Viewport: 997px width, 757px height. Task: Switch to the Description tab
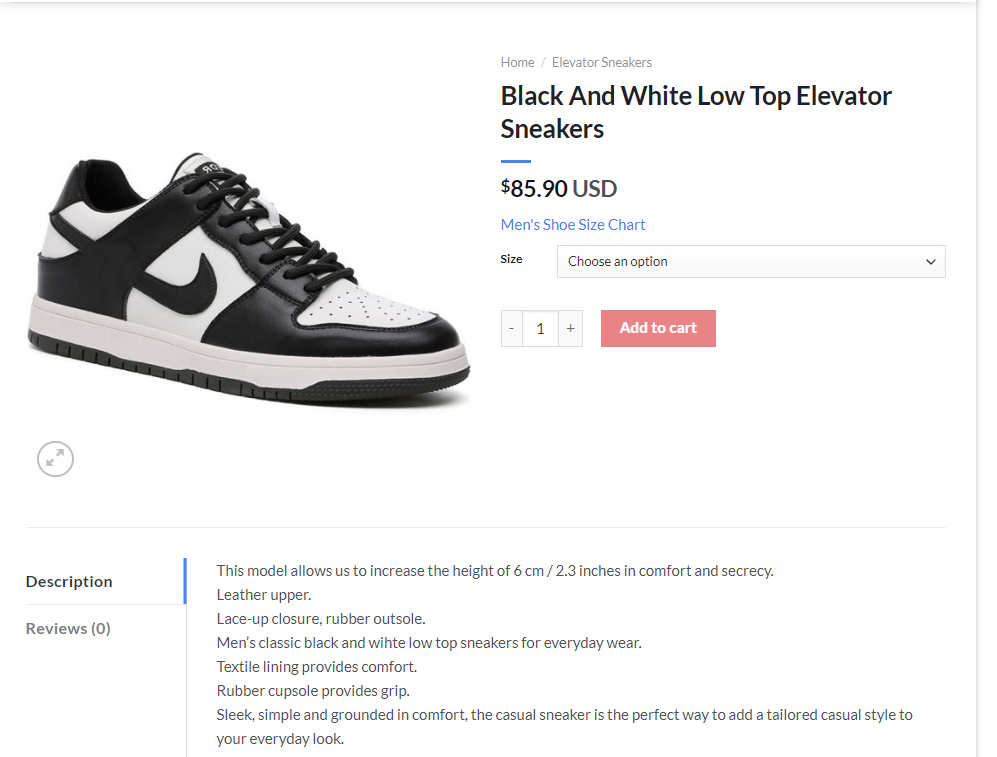(x=69, y=581)
